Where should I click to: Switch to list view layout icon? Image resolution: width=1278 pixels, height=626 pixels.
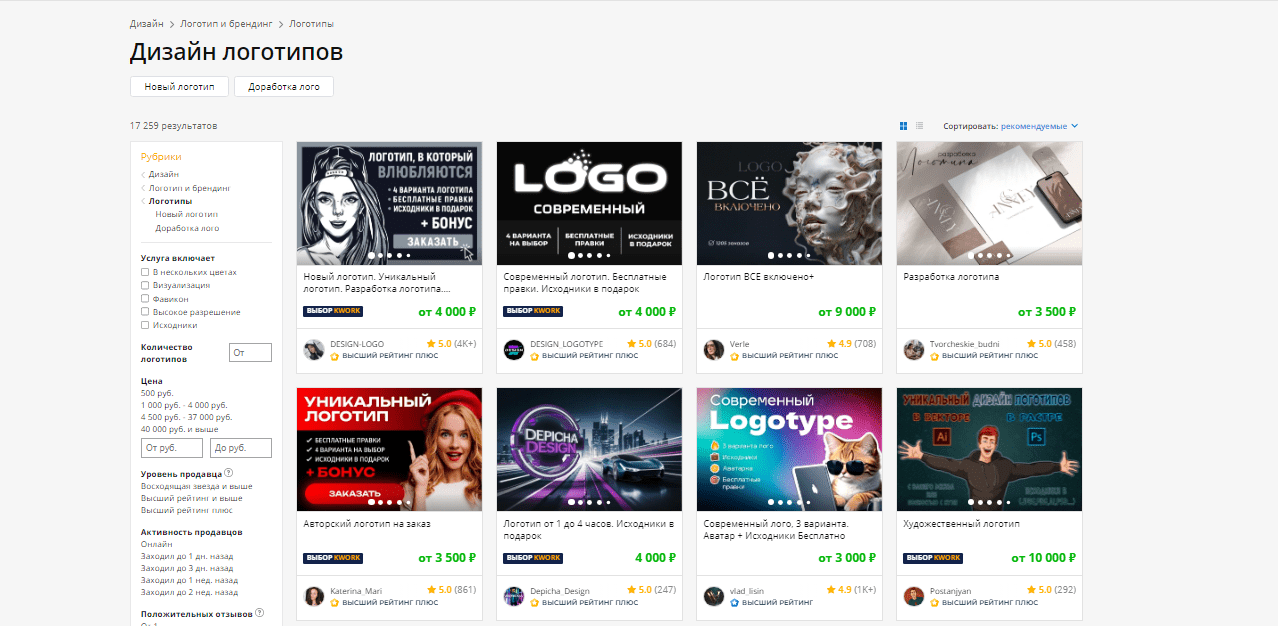(x=919, y=126)
